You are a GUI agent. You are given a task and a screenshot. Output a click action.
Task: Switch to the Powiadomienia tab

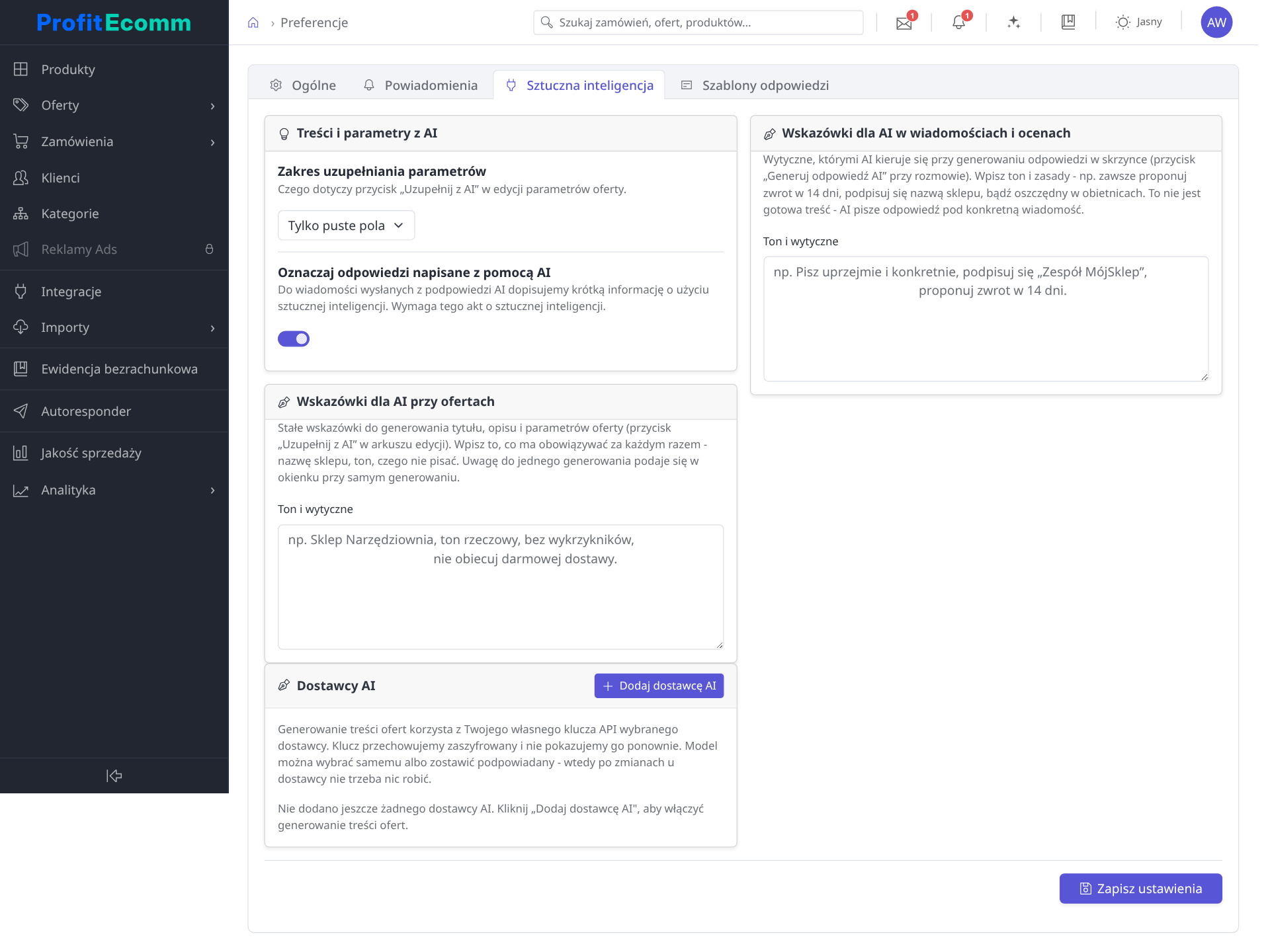[x=420, y=85]
